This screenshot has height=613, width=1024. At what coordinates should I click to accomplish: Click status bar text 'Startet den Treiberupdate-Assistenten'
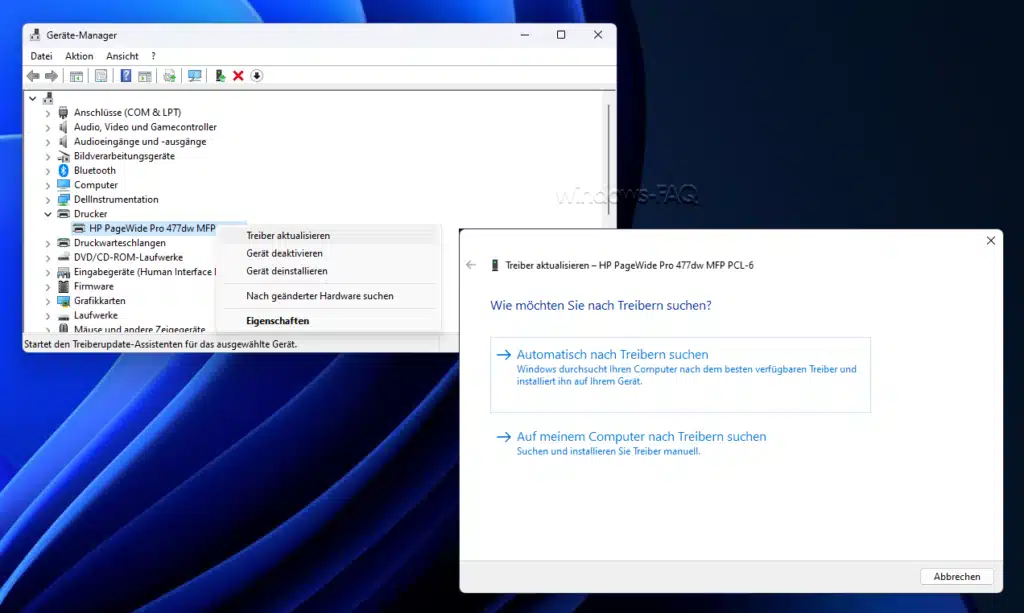coord(160,344)
